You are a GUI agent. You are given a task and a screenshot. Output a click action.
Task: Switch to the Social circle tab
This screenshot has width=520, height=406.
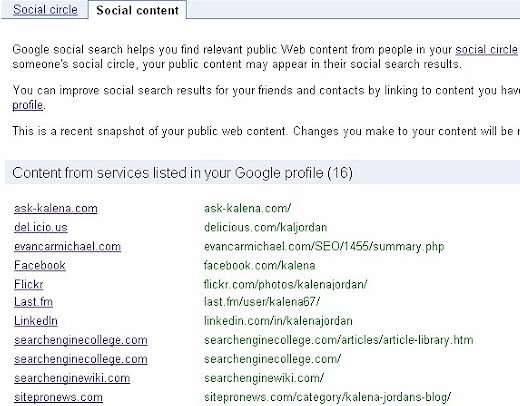45,9
